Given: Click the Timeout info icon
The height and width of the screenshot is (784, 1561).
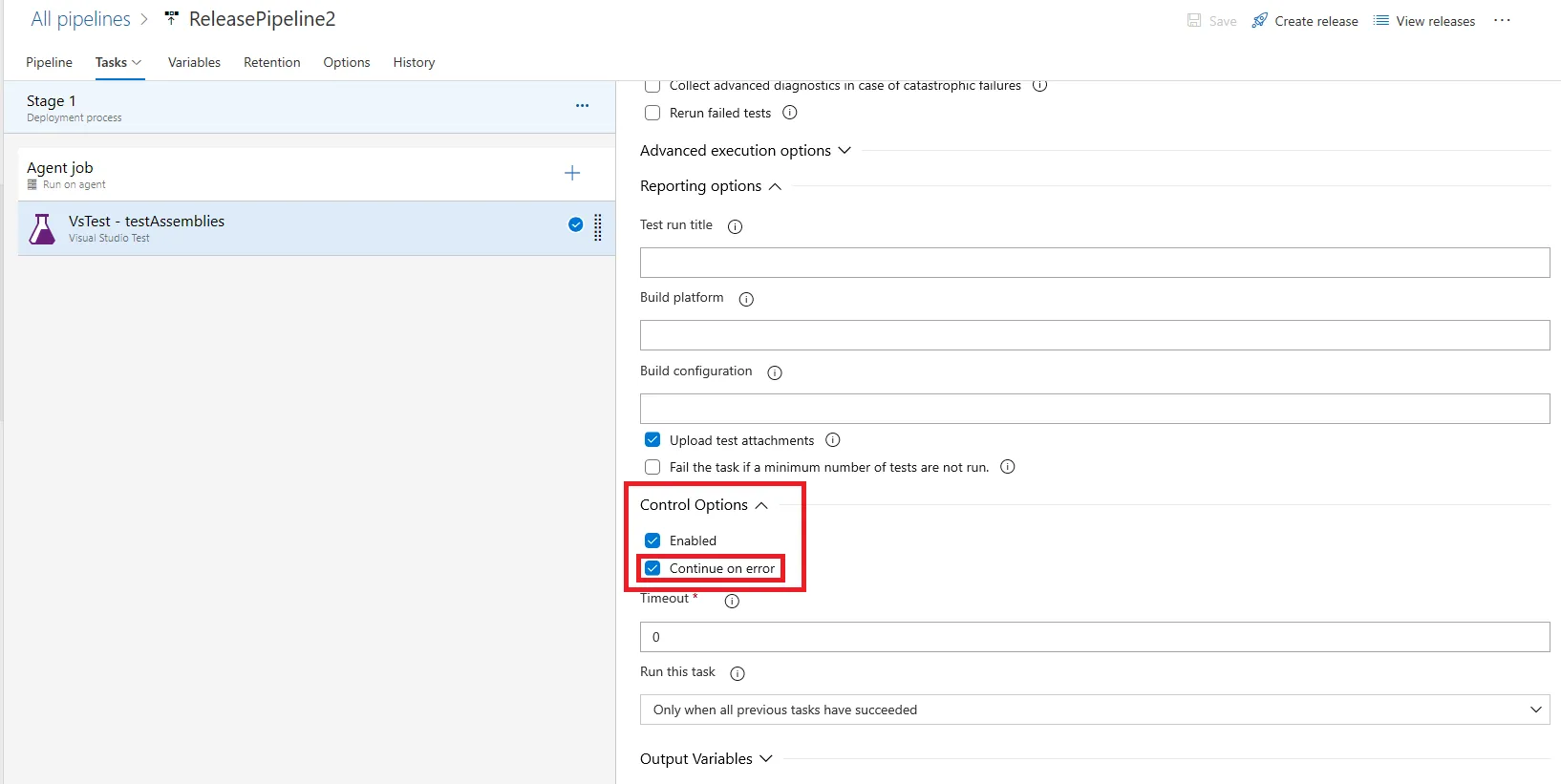Looking at the screenshot, I should pyautogui.click(x=732, y=601).
